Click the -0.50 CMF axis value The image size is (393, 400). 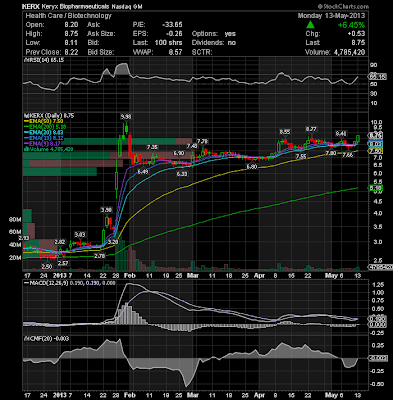377,384
